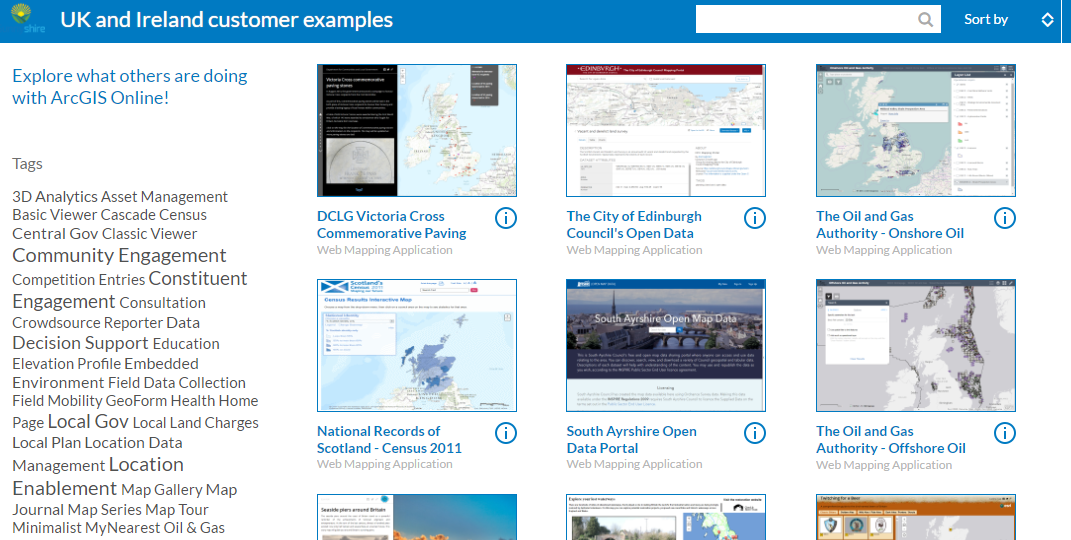Filter by Analytics tag
This screenshot has height=540, width=1071.
66,197
